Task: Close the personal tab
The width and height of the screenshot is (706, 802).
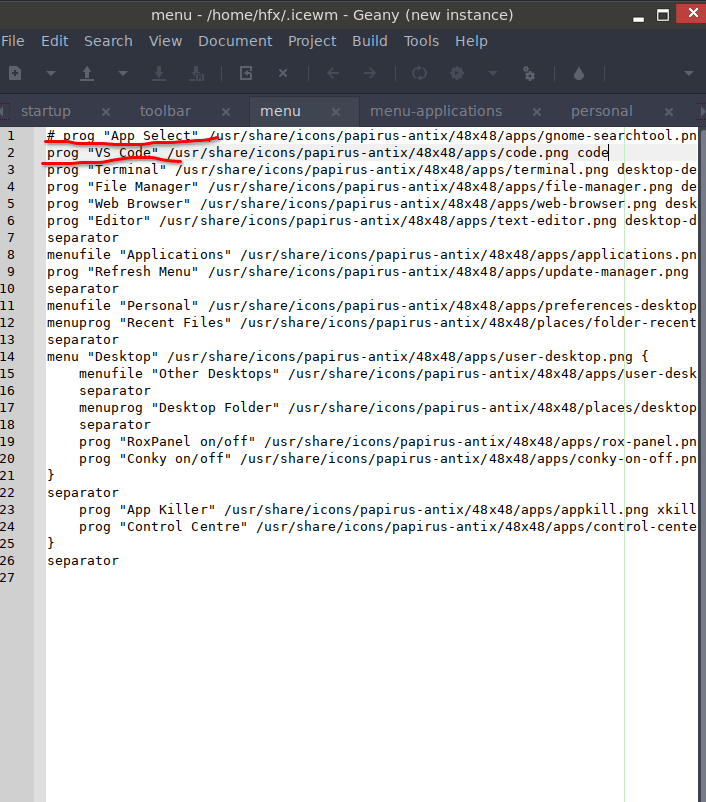Action: pos(669,112)
